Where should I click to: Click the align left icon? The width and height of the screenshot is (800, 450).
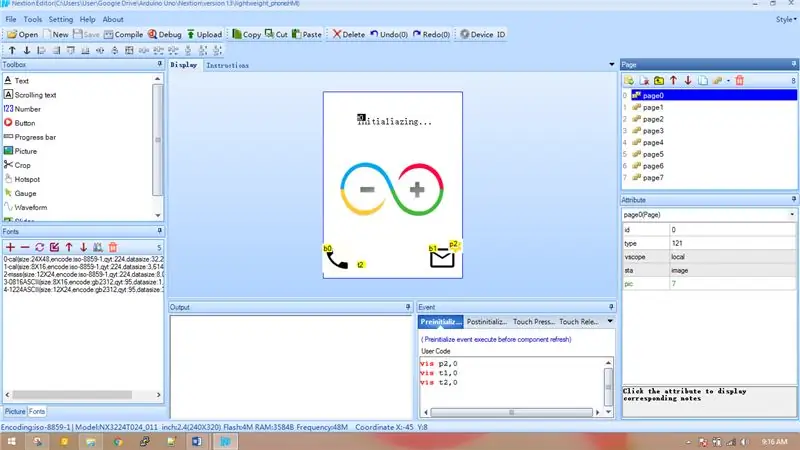click(41, 50)
